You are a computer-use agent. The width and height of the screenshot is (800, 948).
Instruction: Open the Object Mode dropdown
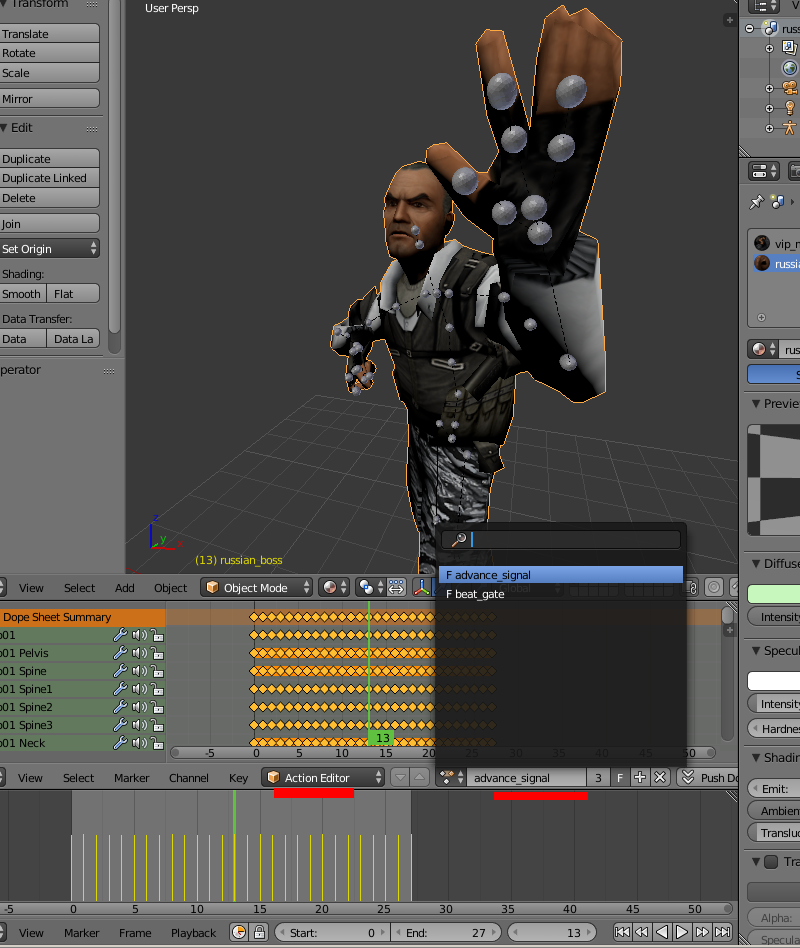256,588
